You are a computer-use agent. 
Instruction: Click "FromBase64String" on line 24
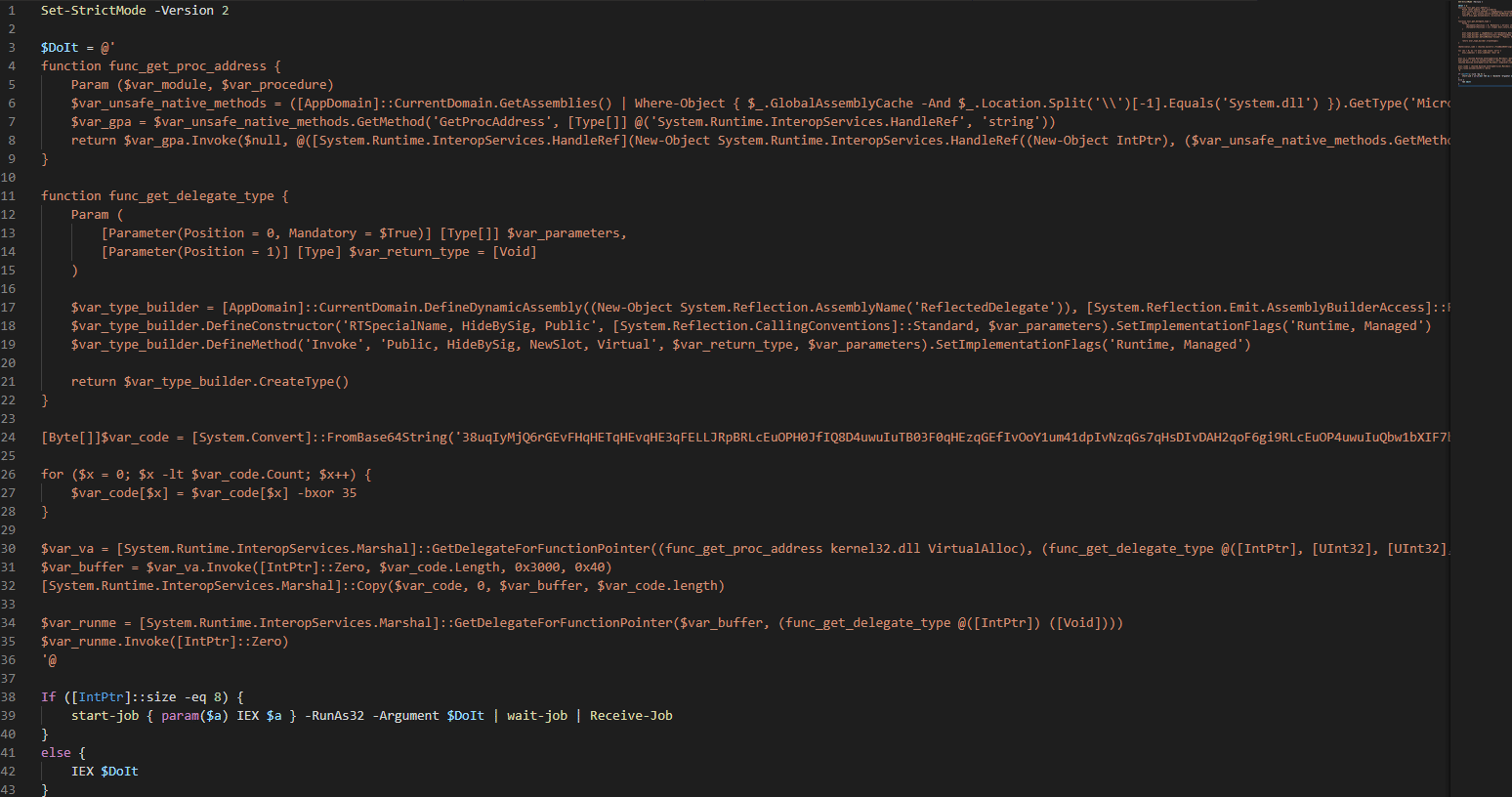click(x=387, y=438)
